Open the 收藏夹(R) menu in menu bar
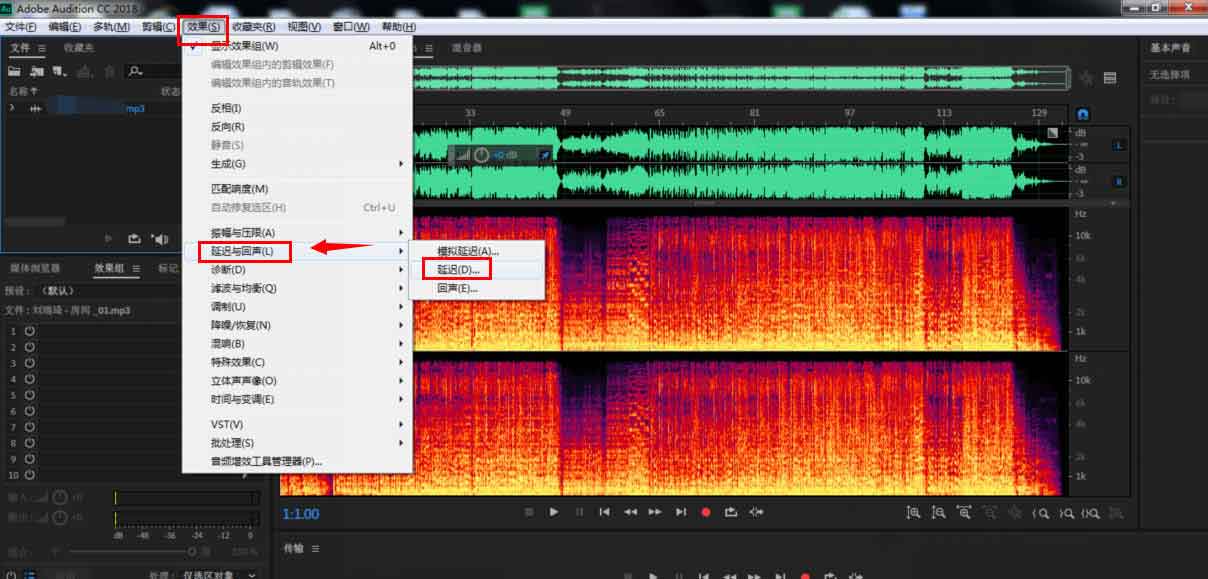Viewport: 1208px width, 579px height. [x=254, y=27]
